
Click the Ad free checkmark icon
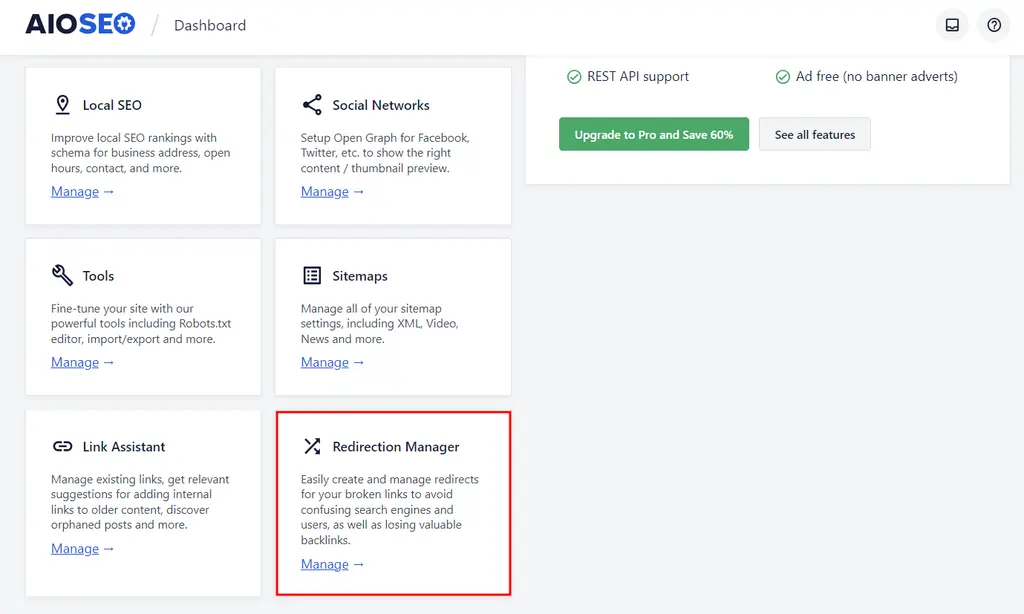783,77
